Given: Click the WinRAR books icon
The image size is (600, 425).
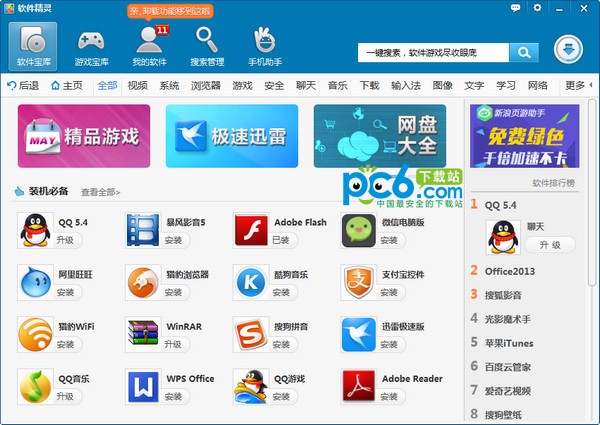Looking at the screenshot, I should tap(143, 334).
